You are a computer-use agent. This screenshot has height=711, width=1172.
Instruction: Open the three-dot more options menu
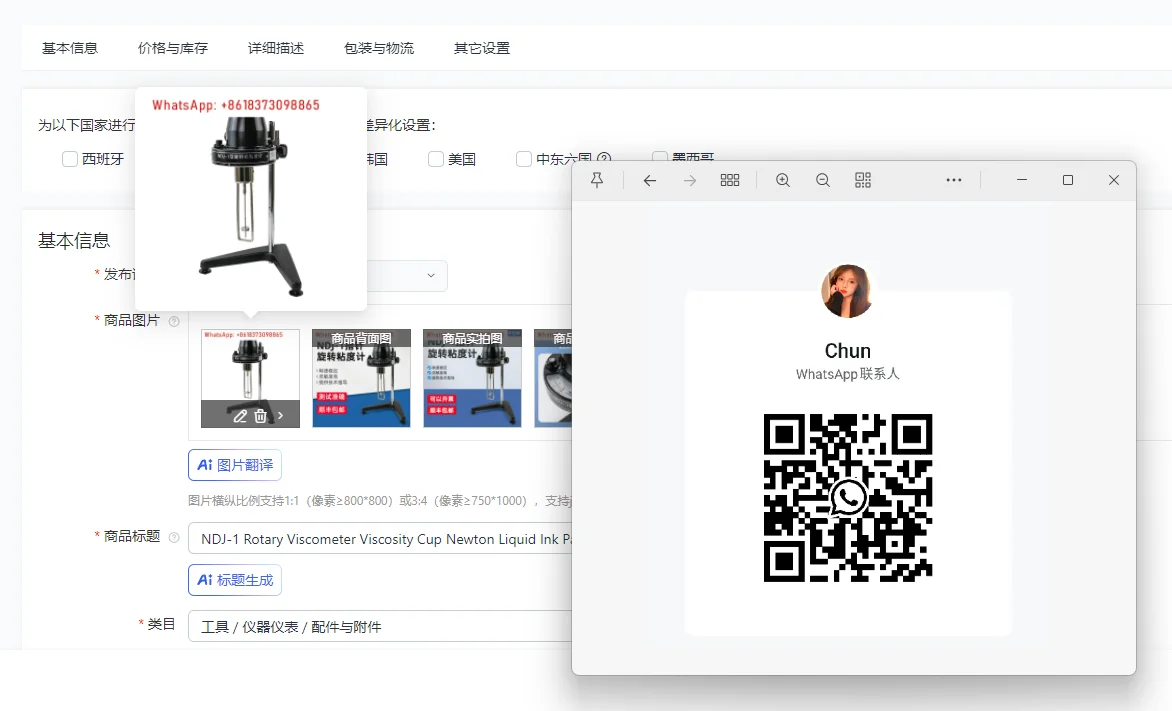pos(954,180)
